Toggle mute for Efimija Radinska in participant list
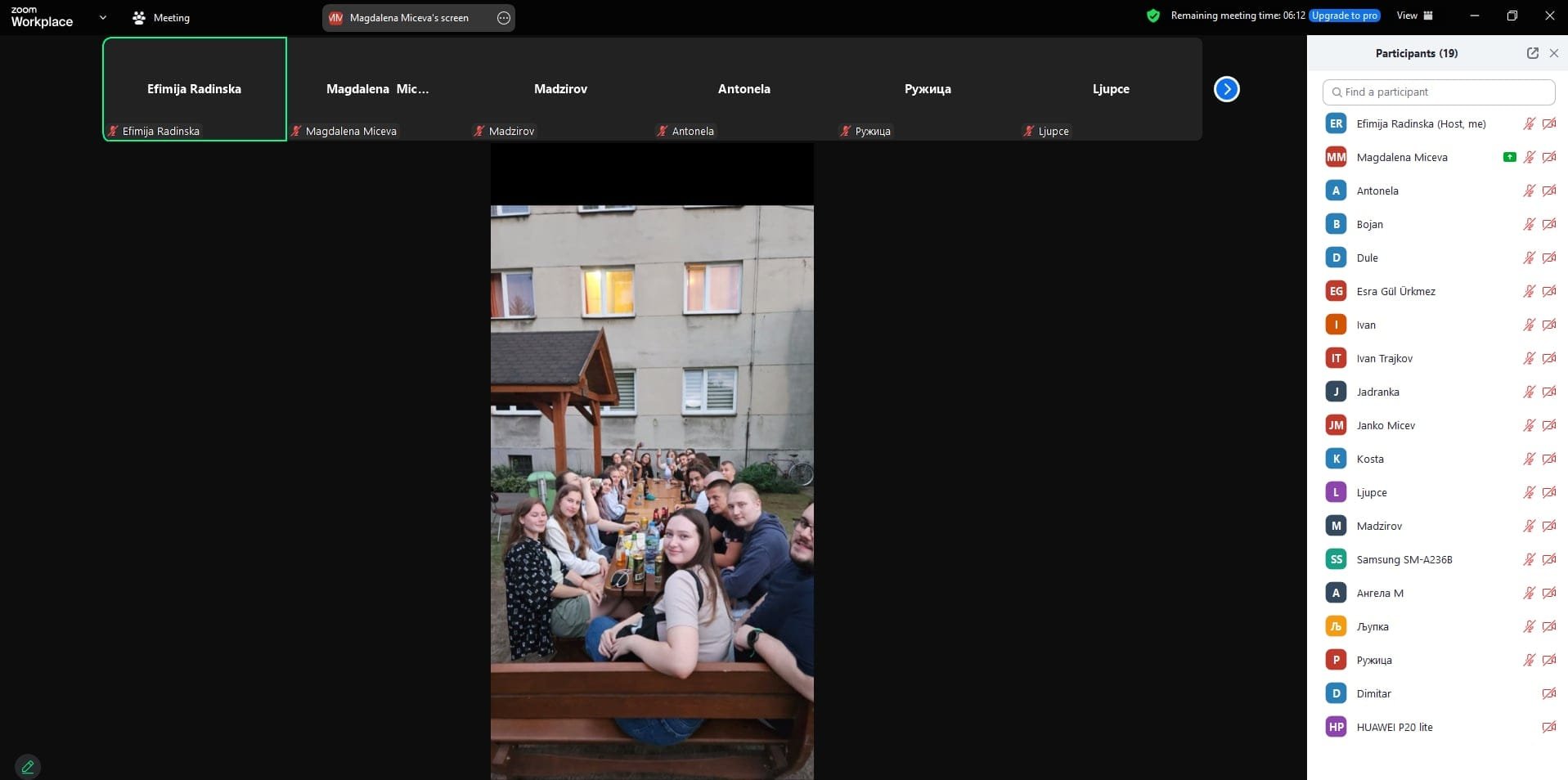Viewport: 1568px width, 780px height. [x=1529, y=124]
